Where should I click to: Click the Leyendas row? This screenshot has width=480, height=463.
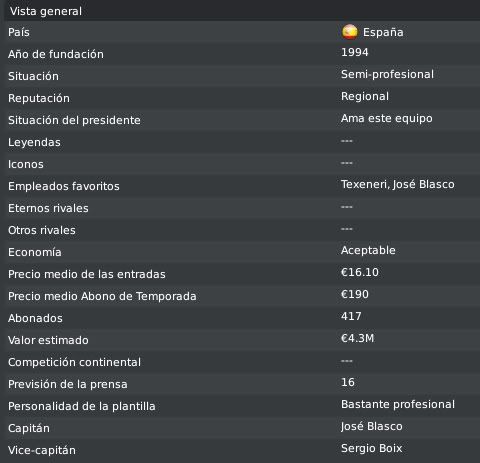point(242,142)
